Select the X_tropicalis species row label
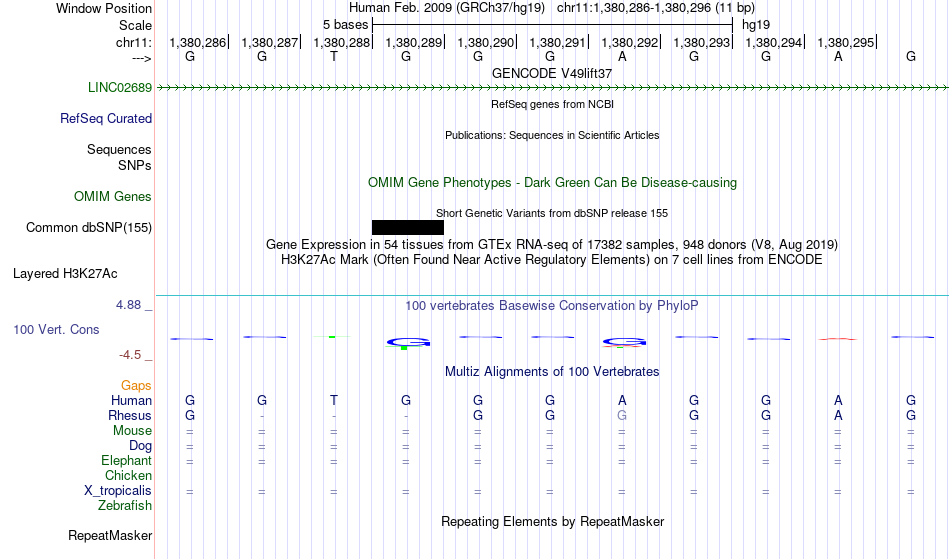The width and height of the screenshot is (950, 559). tap(118, 491)
